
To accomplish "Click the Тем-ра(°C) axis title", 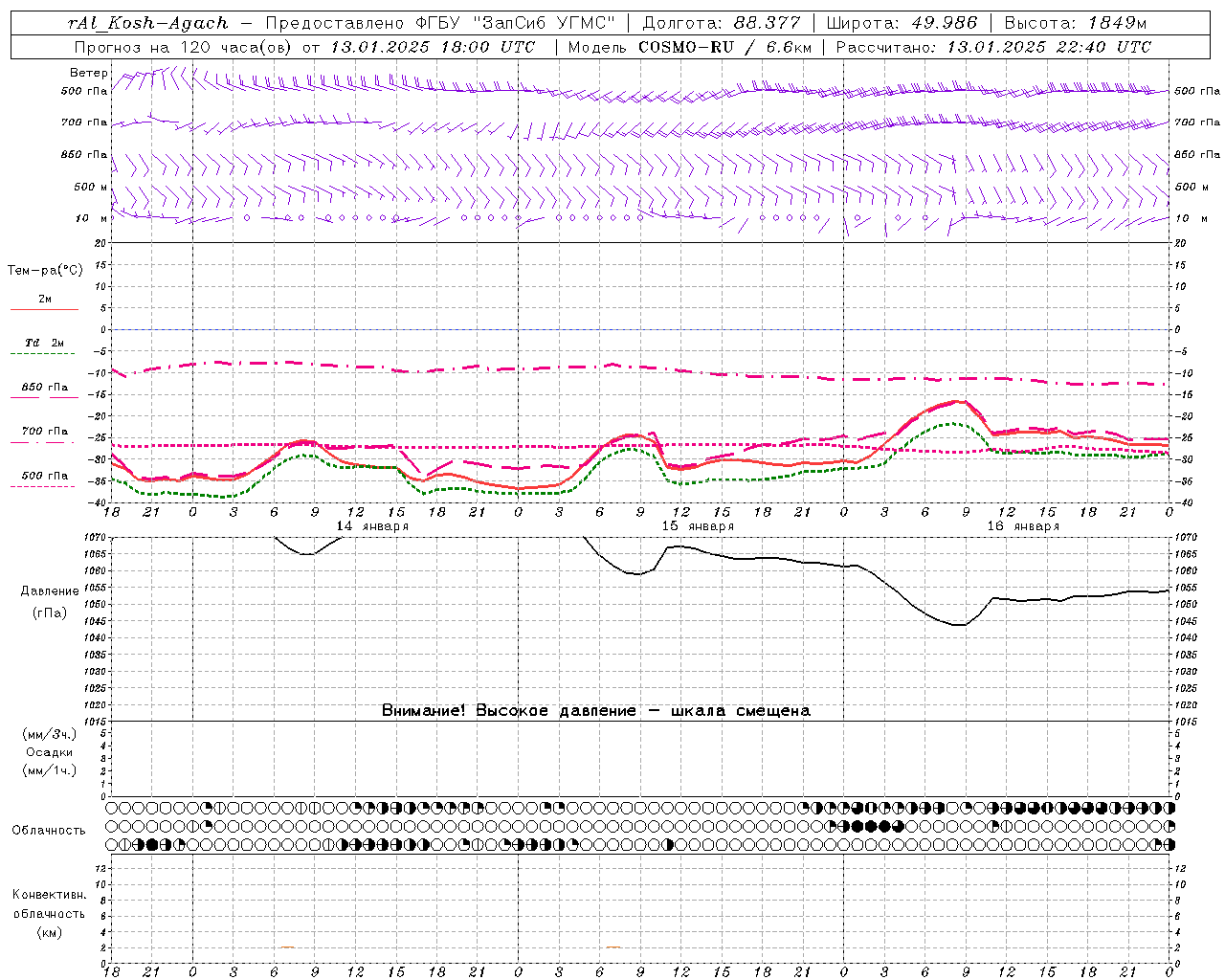I will (x=45, y=271).
